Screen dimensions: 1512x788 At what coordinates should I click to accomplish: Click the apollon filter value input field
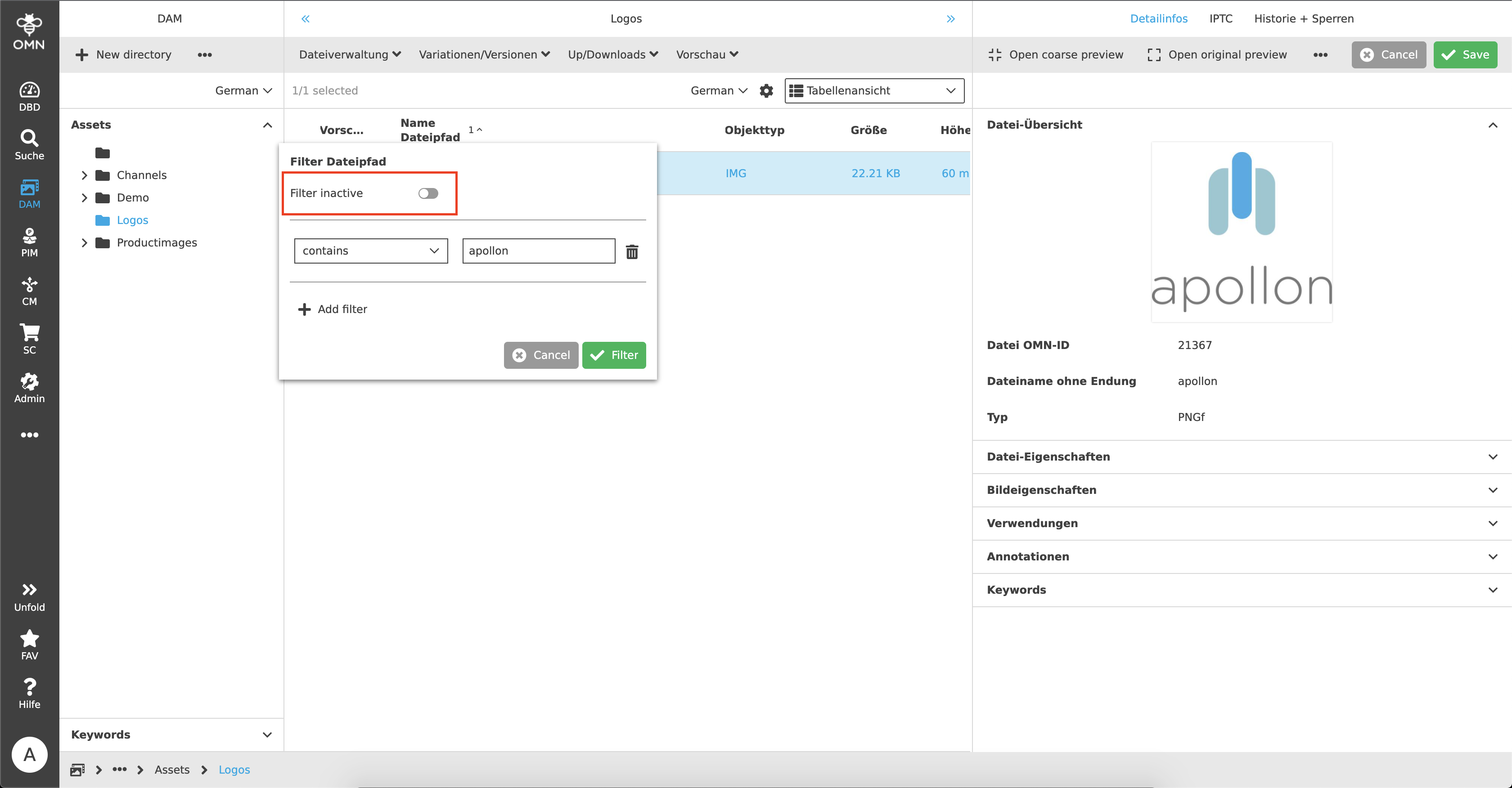tap(538, 251)
